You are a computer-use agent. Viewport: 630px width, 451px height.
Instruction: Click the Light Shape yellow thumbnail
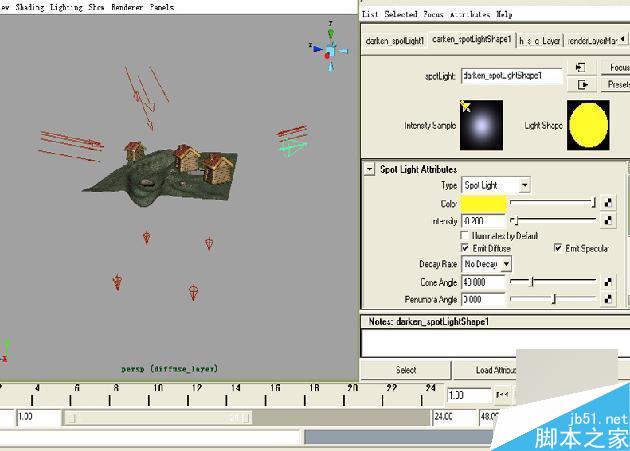coord(588,125)
